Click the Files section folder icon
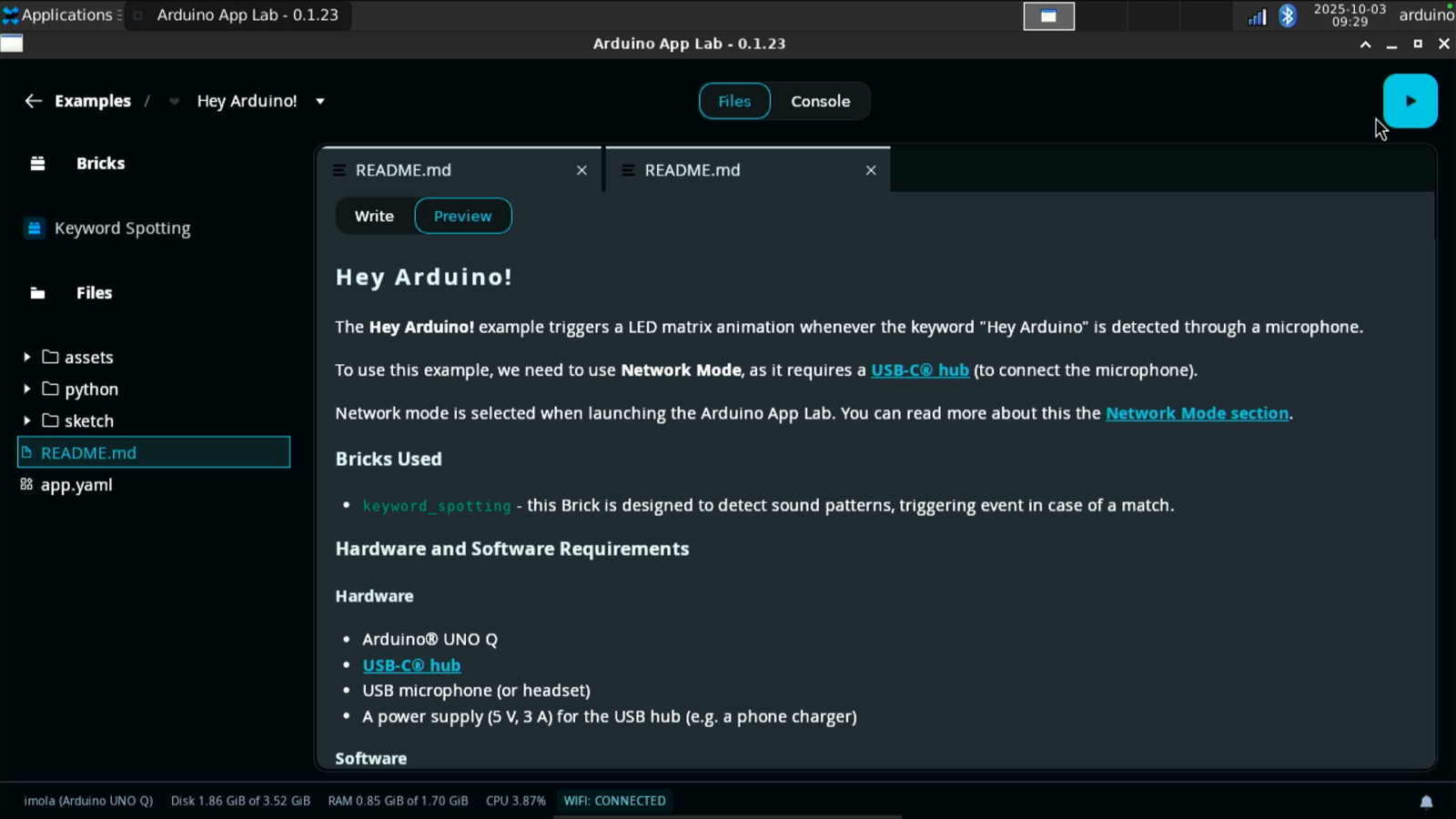 tap(37, 293)
